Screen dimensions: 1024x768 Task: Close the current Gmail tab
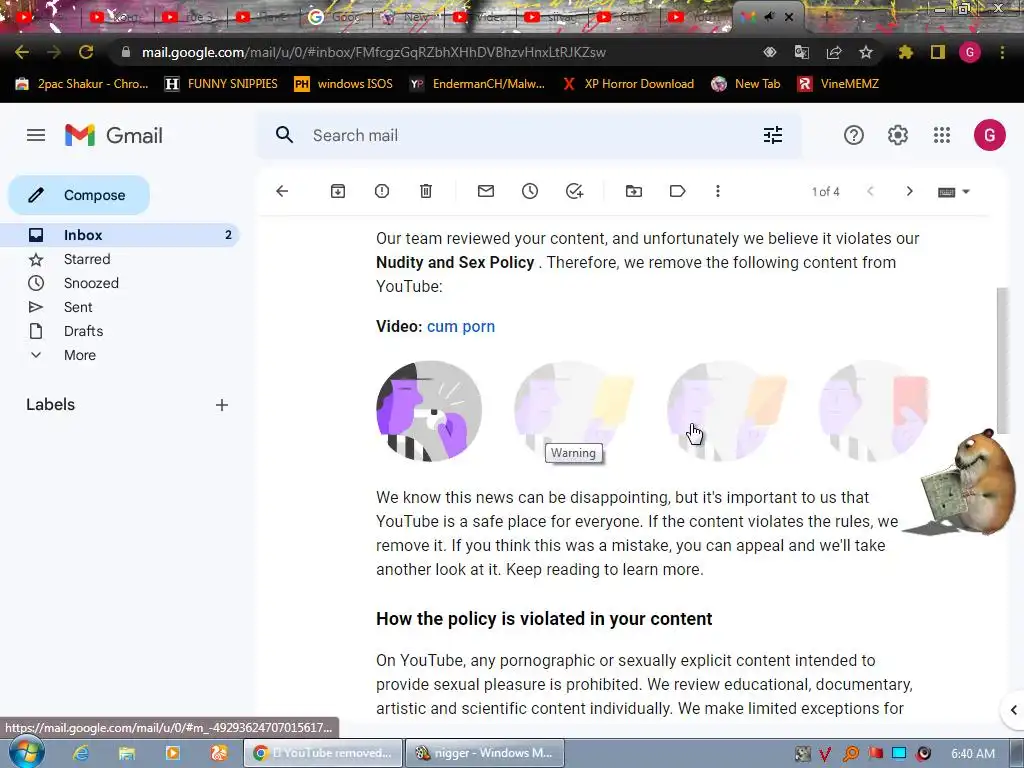[x=789, y=17]
